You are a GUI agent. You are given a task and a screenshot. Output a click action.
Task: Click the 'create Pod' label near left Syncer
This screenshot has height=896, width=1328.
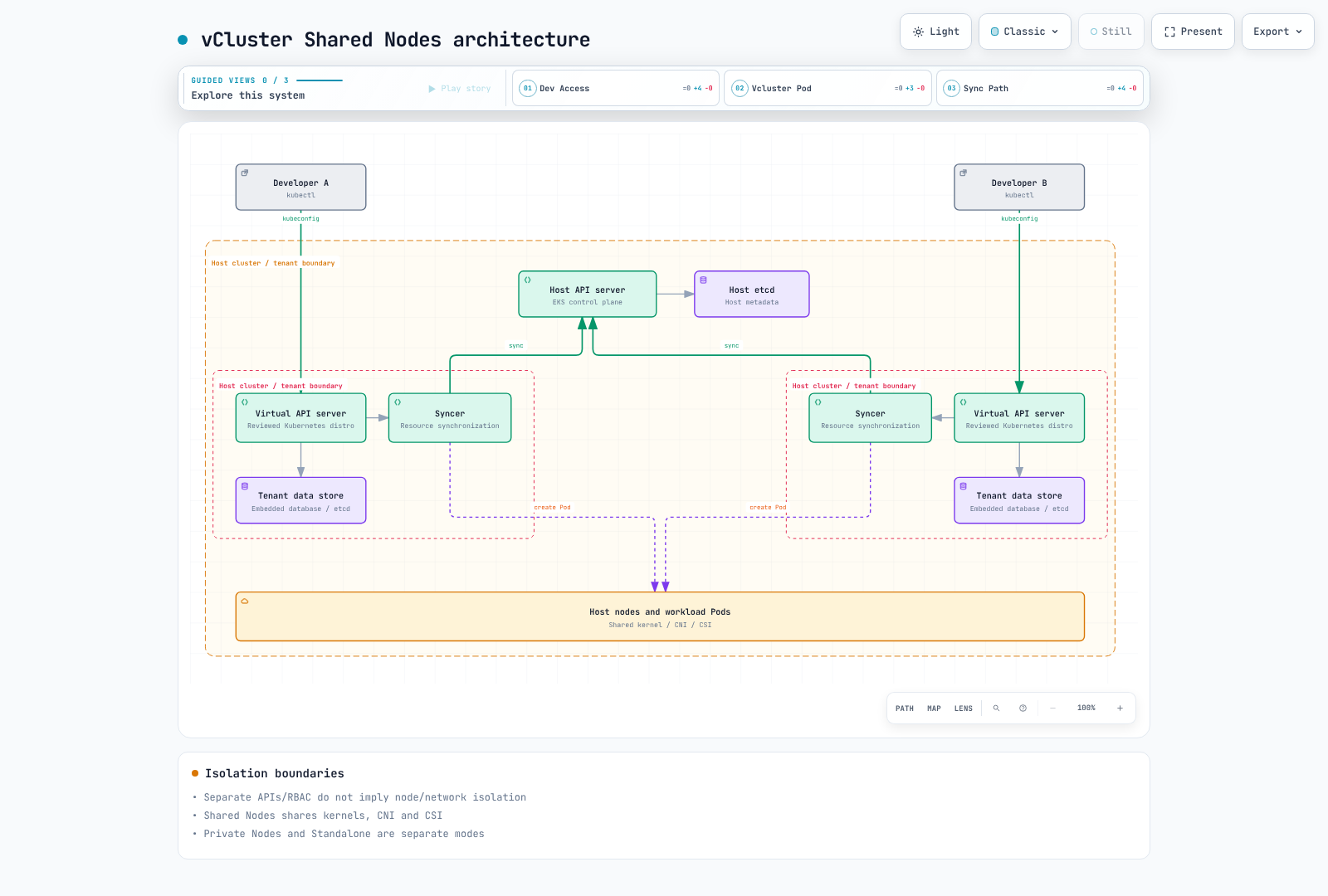[552, 507]
